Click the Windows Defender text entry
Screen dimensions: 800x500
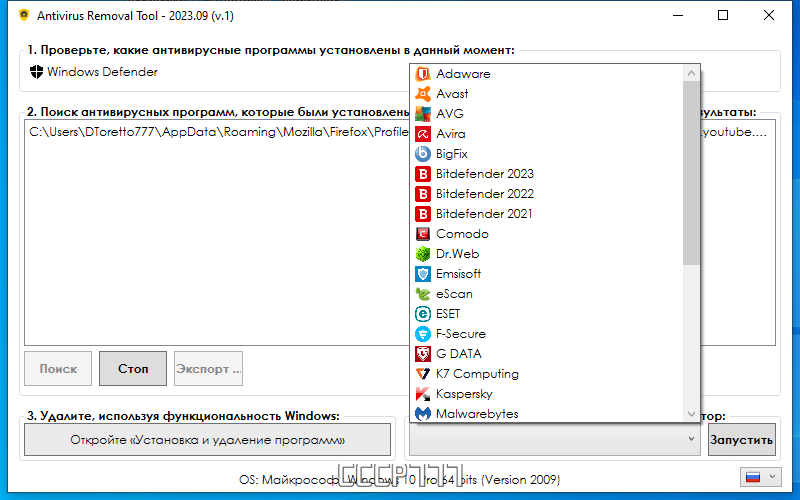(103, 72)
